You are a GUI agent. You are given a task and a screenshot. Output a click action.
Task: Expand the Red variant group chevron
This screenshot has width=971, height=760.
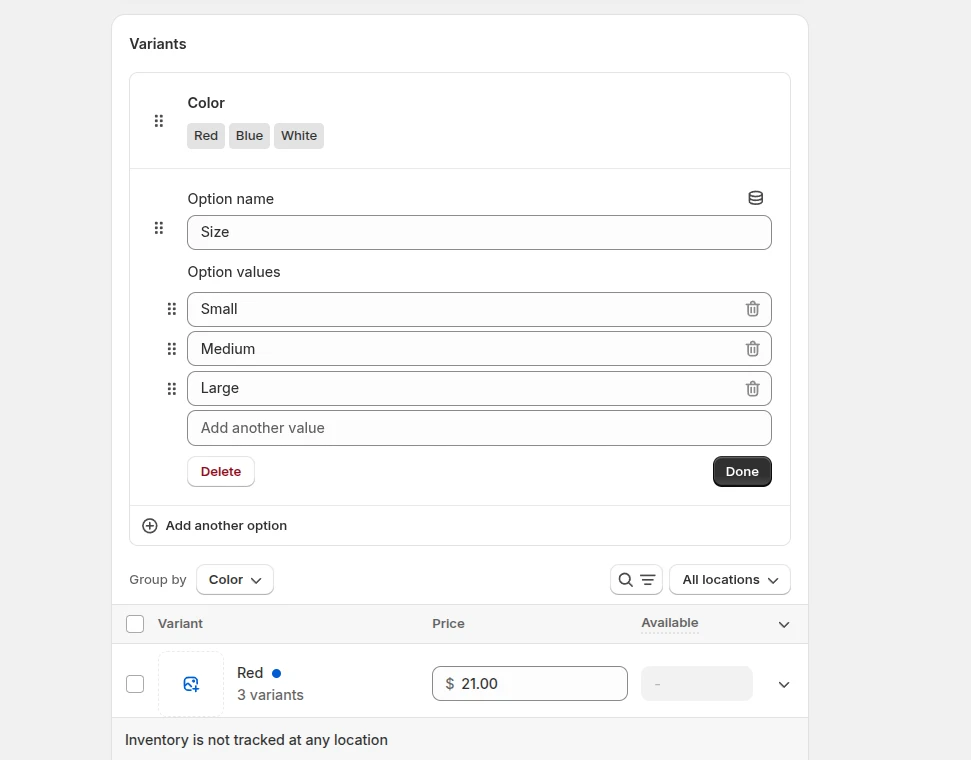783,684
